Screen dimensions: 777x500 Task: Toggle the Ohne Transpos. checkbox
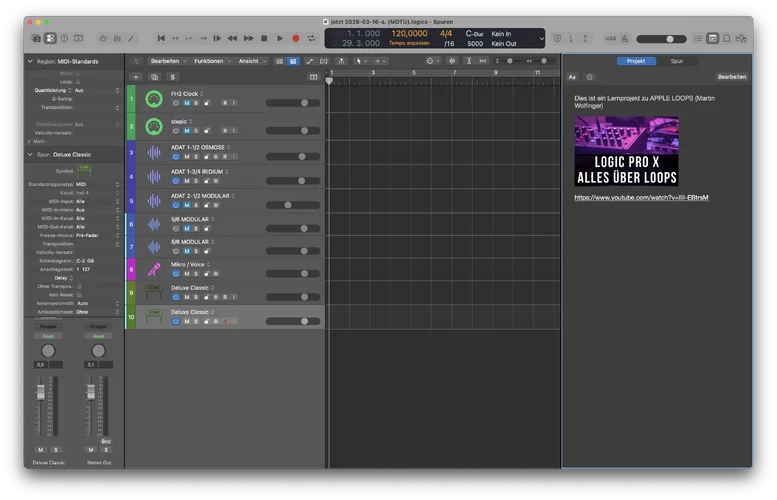pyautogui.click(x=79, y=286)
